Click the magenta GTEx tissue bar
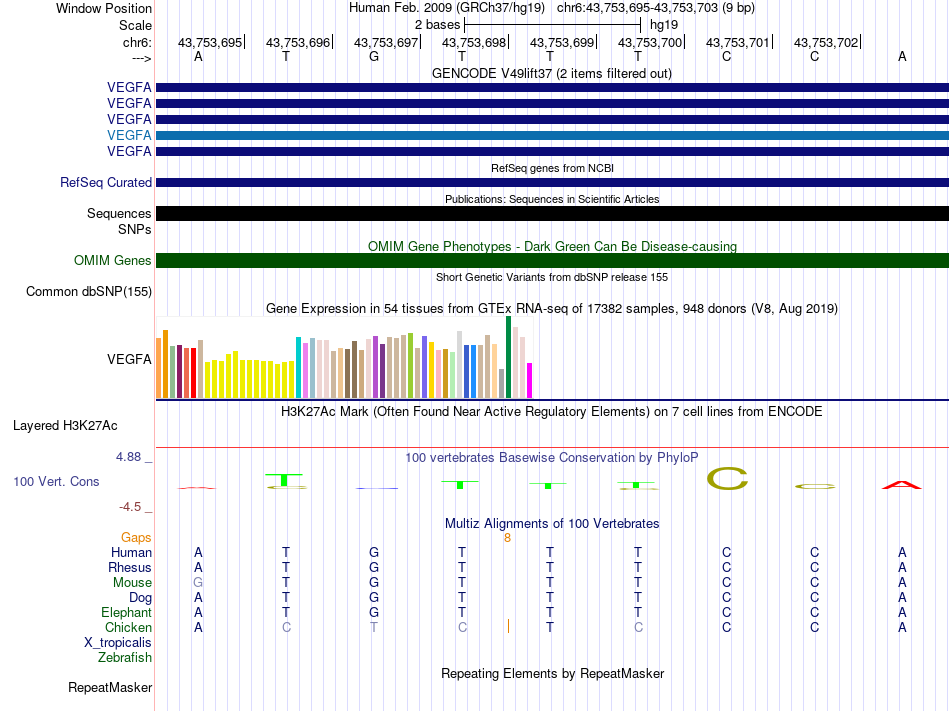The width and height of the screenshot is (950, 711). [x=530, y=380]
